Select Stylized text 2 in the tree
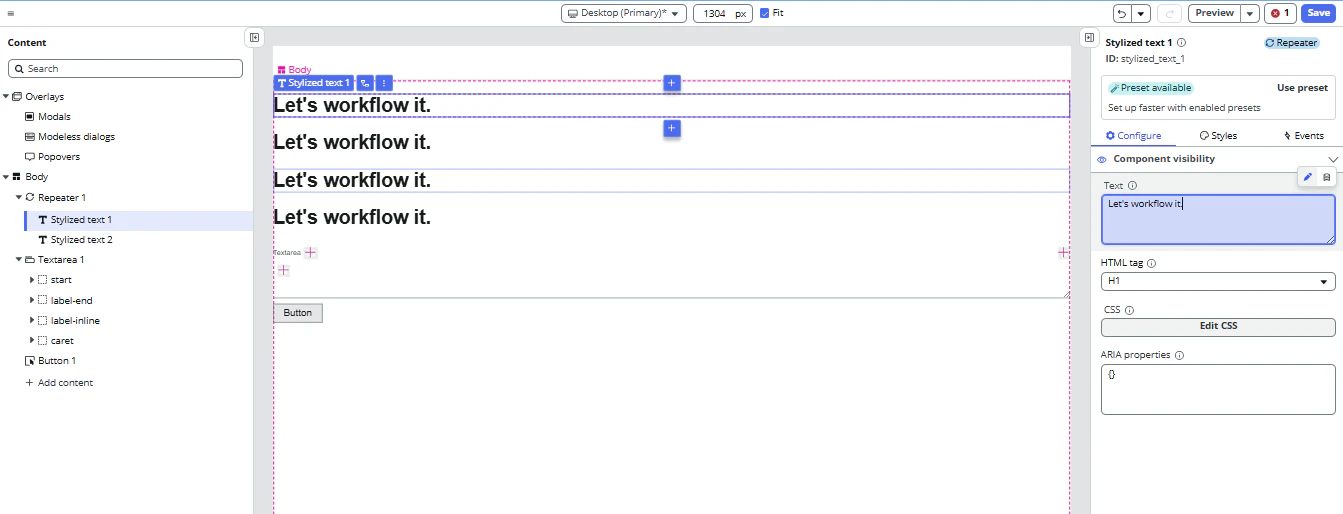Screen dimensions: 1343x514 (81, 240)
